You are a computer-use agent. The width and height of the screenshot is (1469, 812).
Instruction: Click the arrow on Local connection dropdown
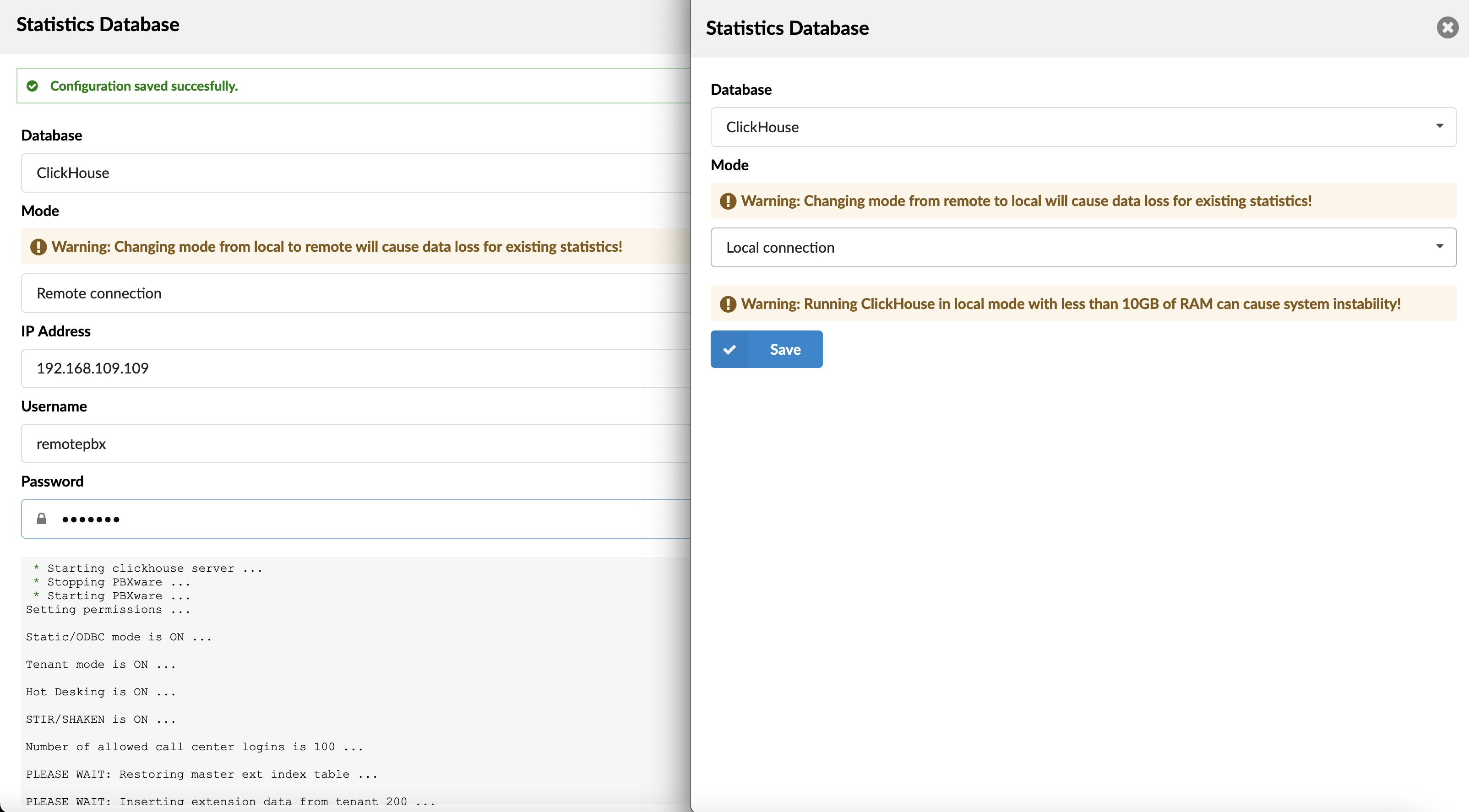click(x=1439, y=246)
